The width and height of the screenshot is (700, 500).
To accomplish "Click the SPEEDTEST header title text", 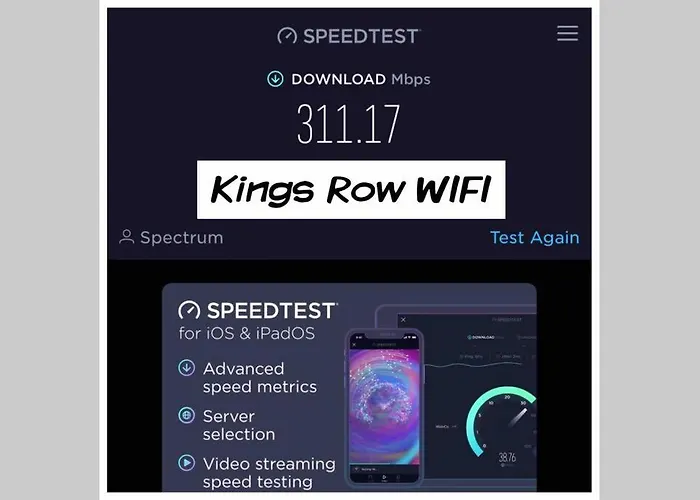I will click(362, 36).
